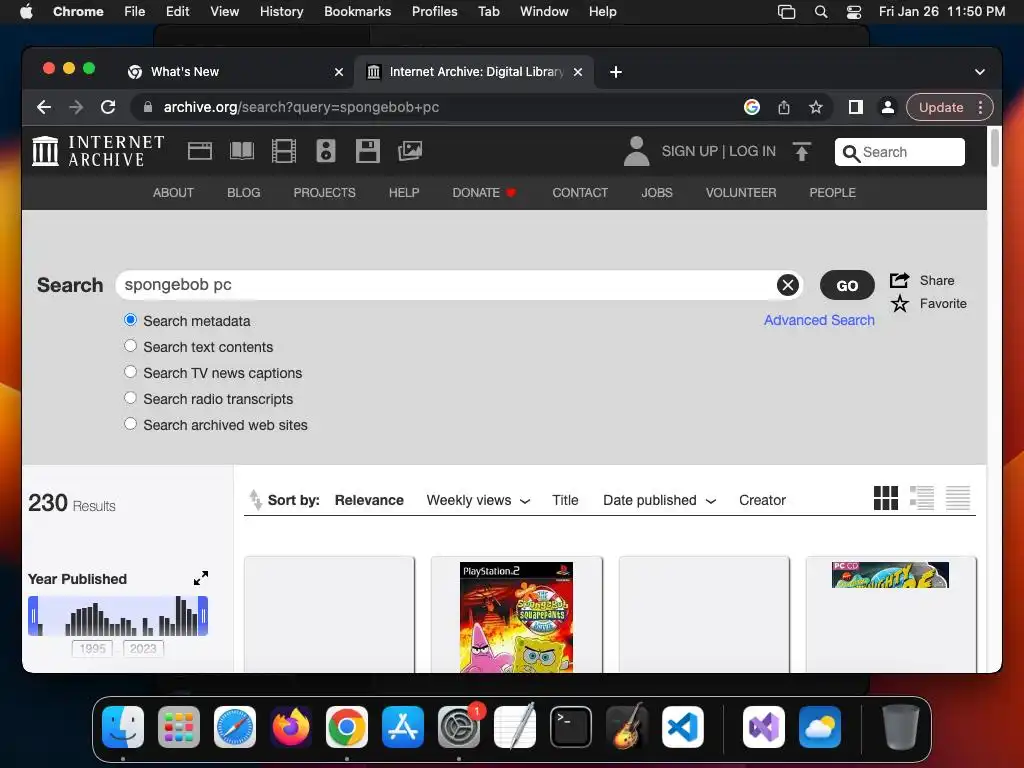Select Search archived web sites option

tap(131, 424)
